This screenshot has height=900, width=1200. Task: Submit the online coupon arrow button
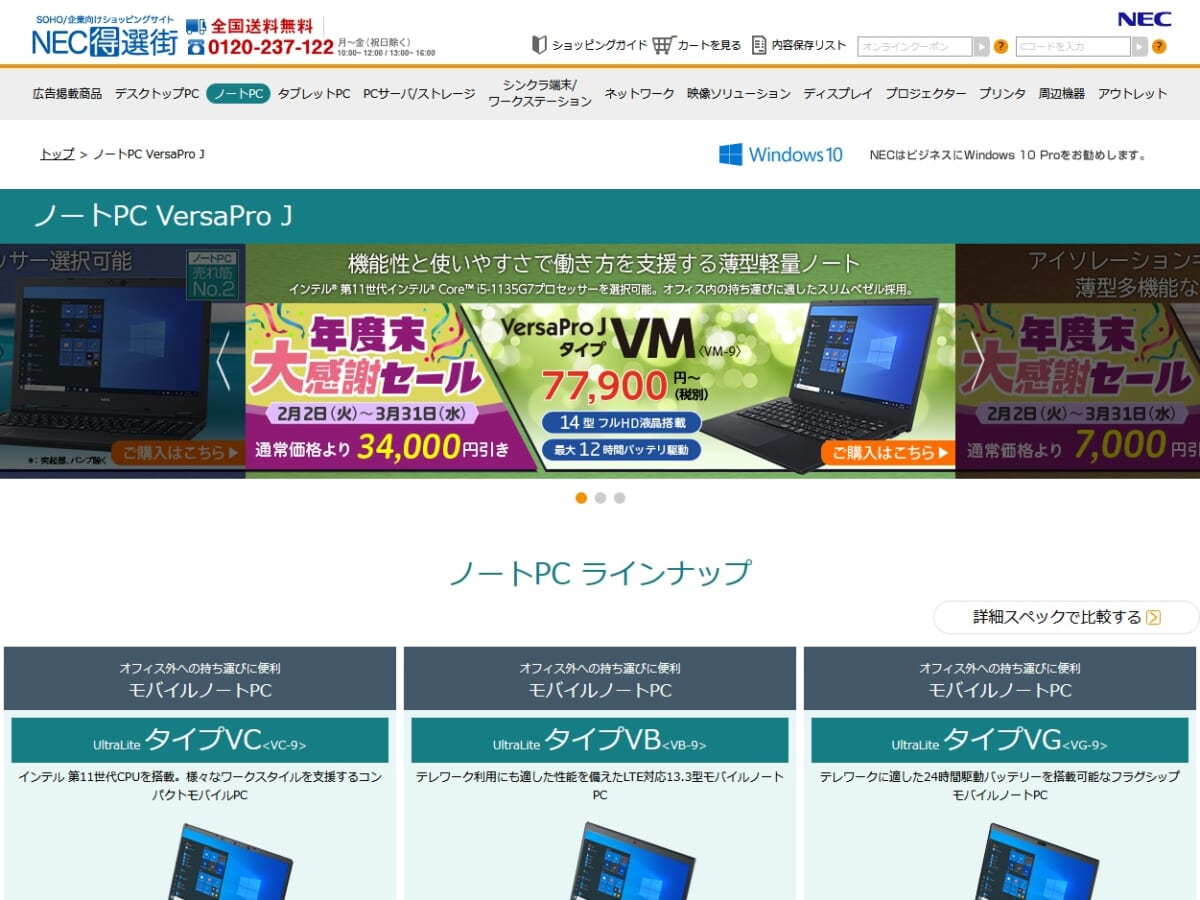(981, 46)
